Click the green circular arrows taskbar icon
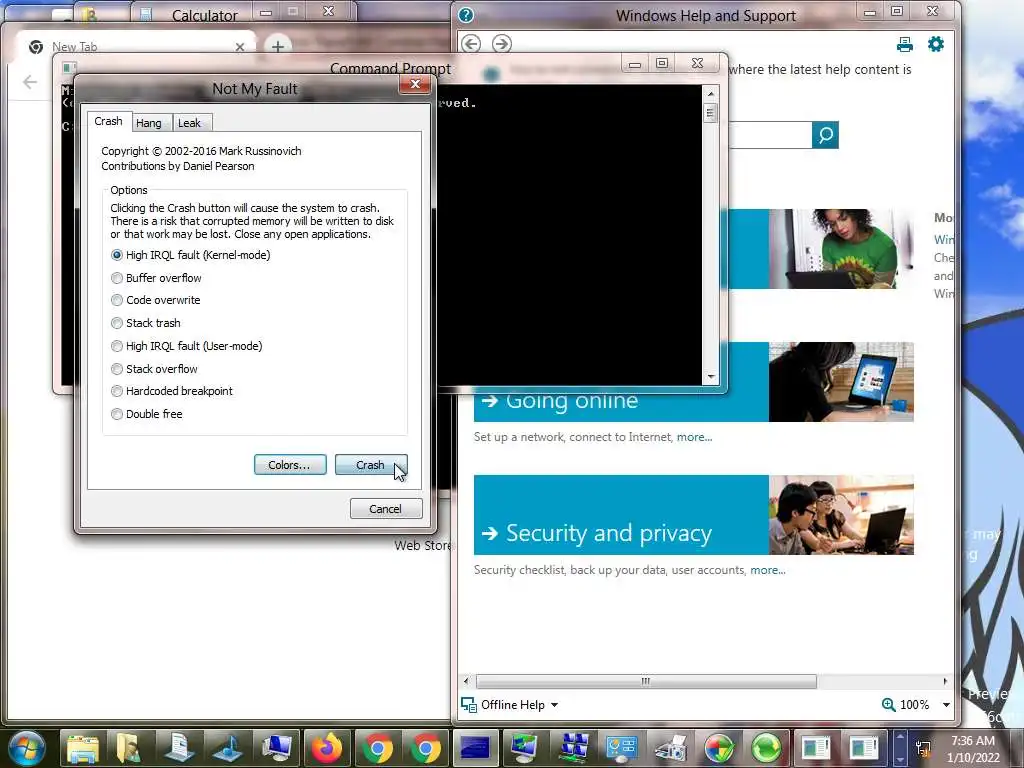1024x768 pixels. click(x=767, y=748)
